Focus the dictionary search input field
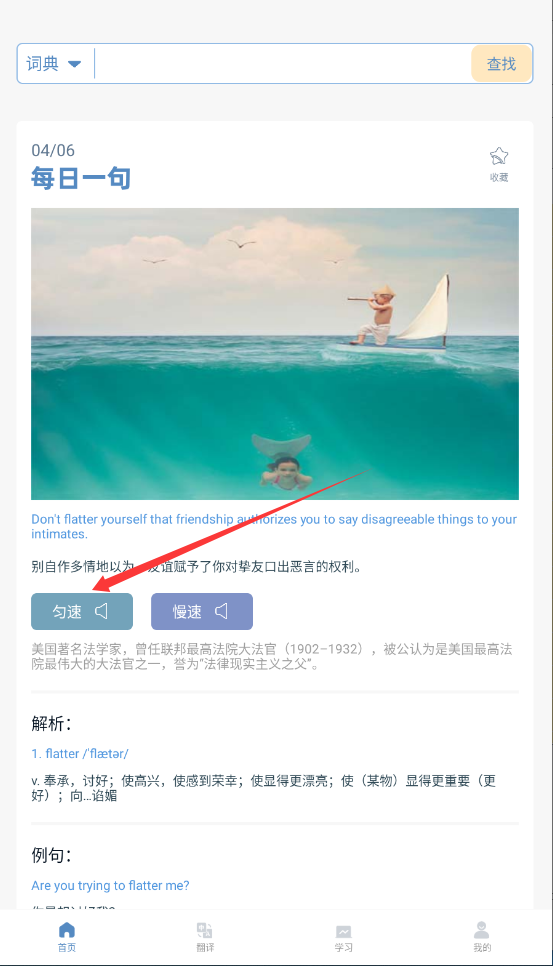Screen dimensions: 553x966 (283, 63)
